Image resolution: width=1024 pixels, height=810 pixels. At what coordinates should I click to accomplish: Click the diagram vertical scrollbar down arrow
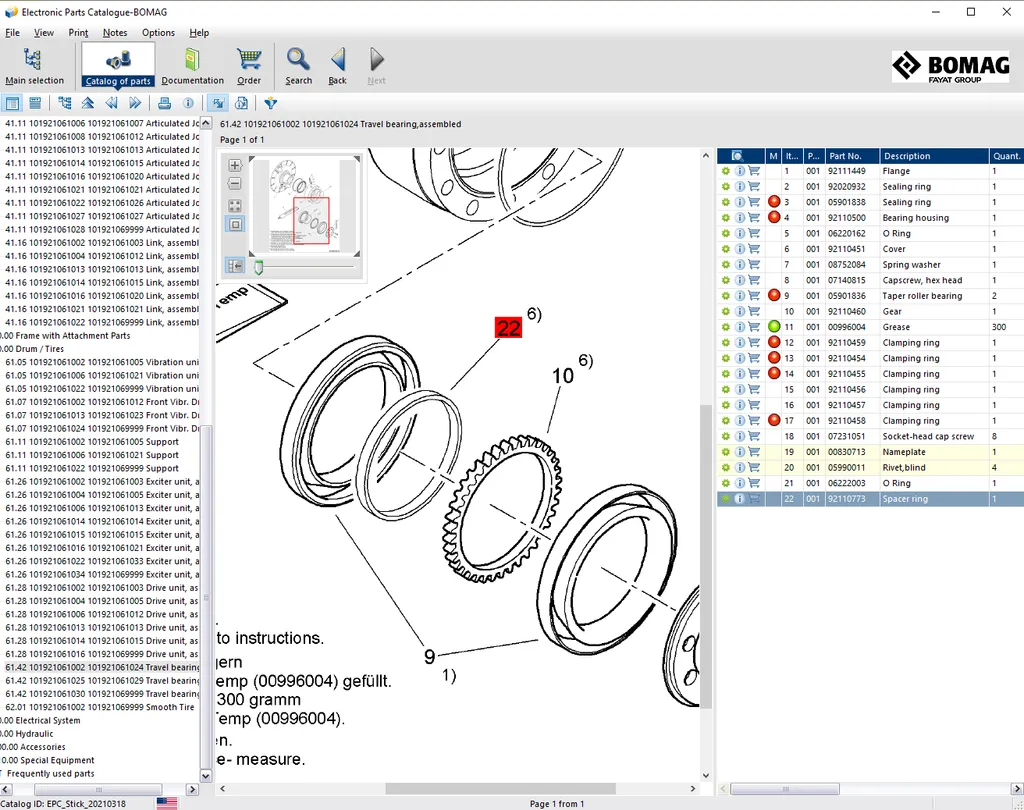(x=705, y=775)
